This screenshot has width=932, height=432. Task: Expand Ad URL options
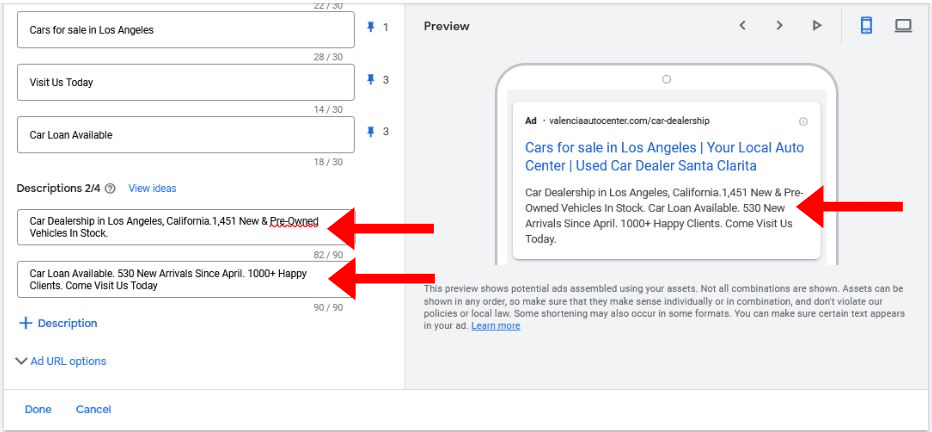[61, 361]
